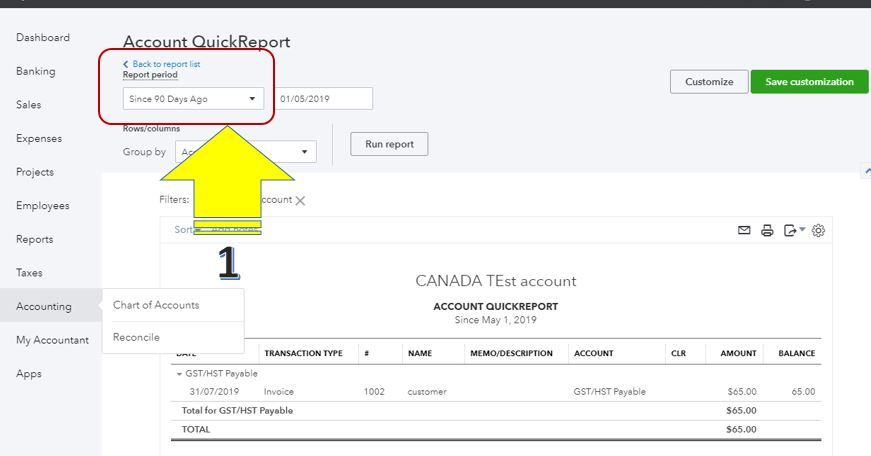Open Taxes in sidebar
This screenshot has height=456, width=871.
click(29, 273)
